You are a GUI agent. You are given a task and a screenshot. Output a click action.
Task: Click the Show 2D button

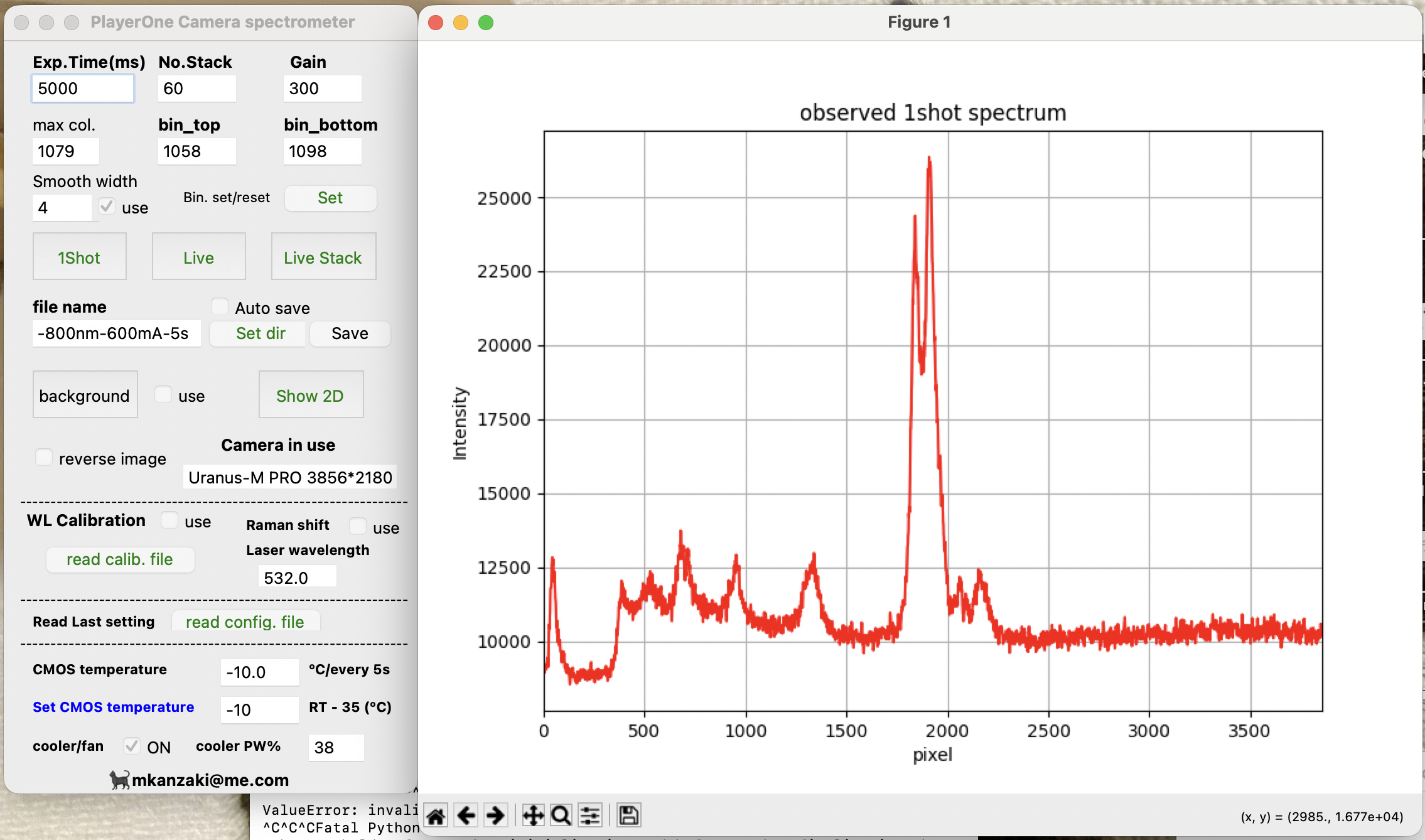(311, 395)
